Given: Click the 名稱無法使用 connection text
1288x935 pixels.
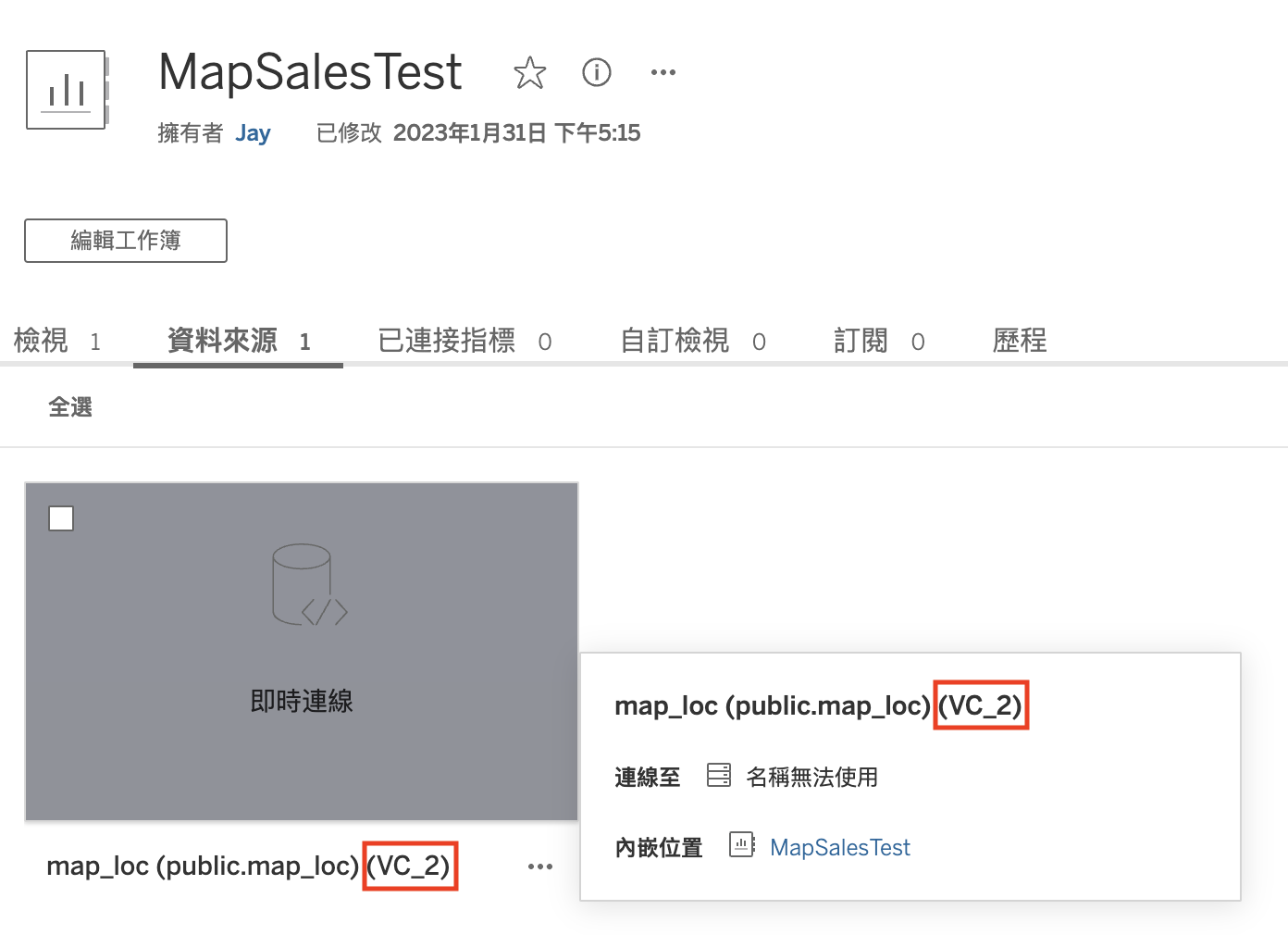Looking at the screenshot, I should pyautogui.click(x=812, y=777).
